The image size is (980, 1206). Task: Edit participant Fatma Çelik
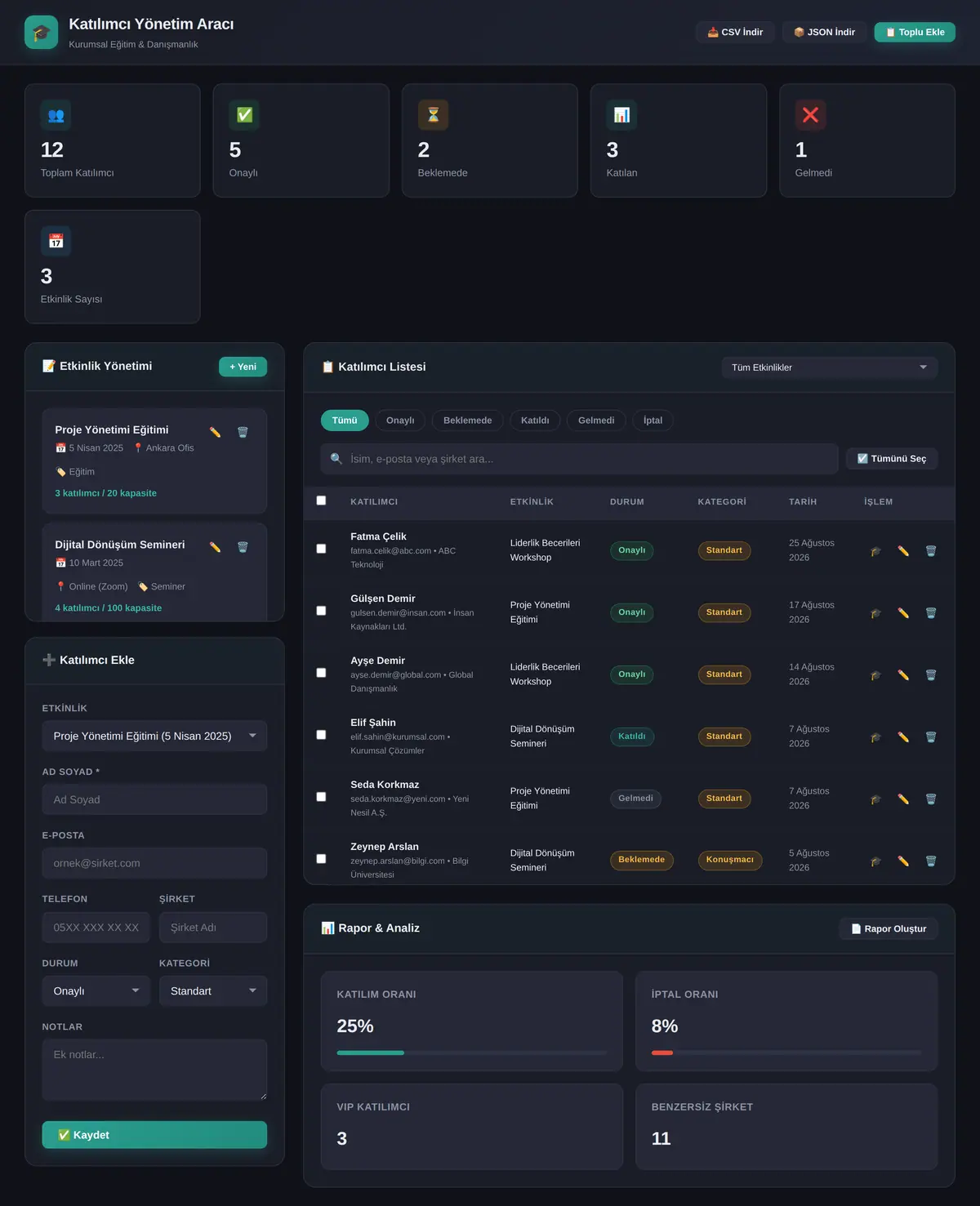coord(903,551)
